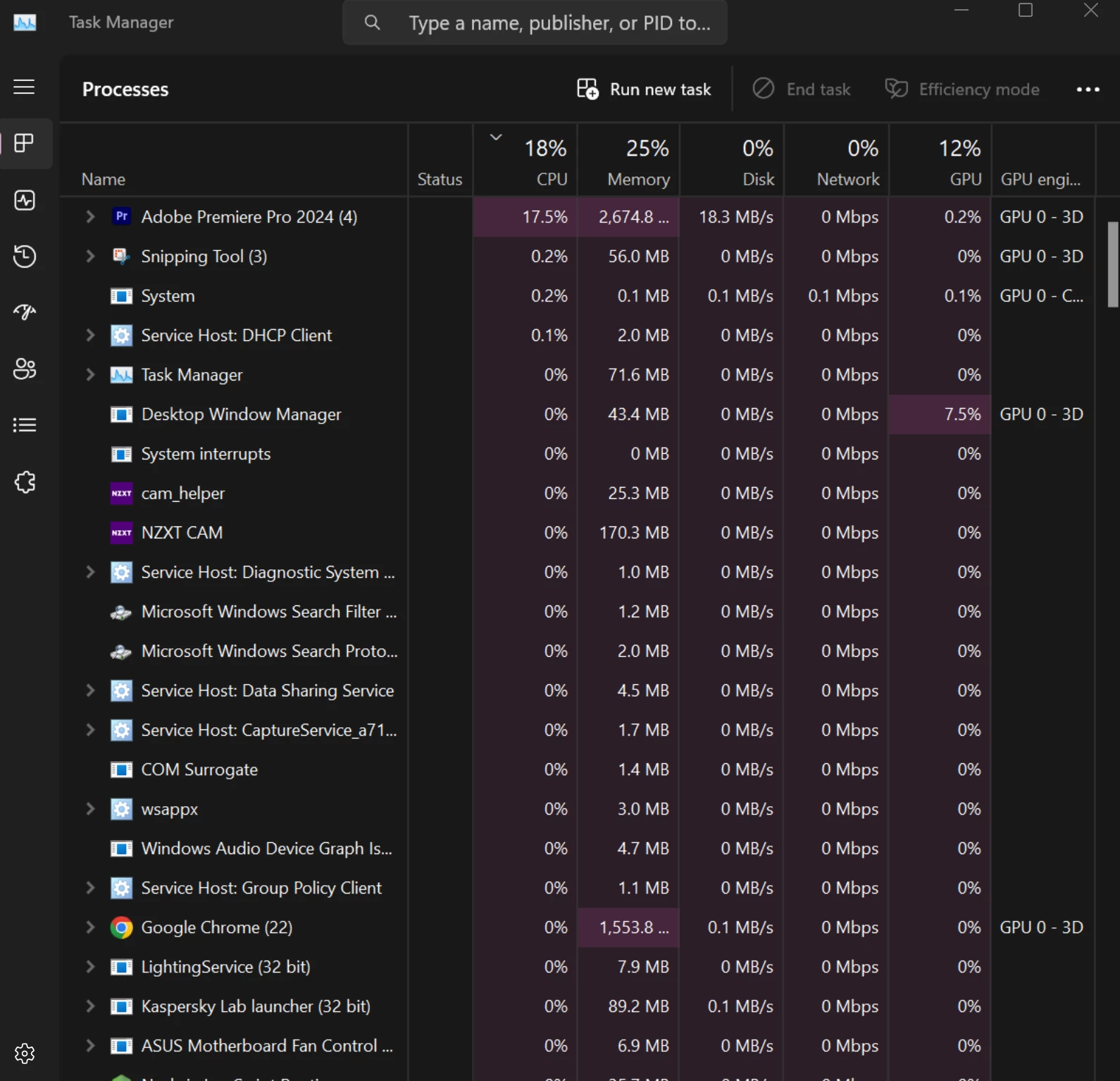Image resolution: width=1120 pixels, height=1081 pixels.
Task: Select Service Host: CaptureService row
Action: (578, 730)
